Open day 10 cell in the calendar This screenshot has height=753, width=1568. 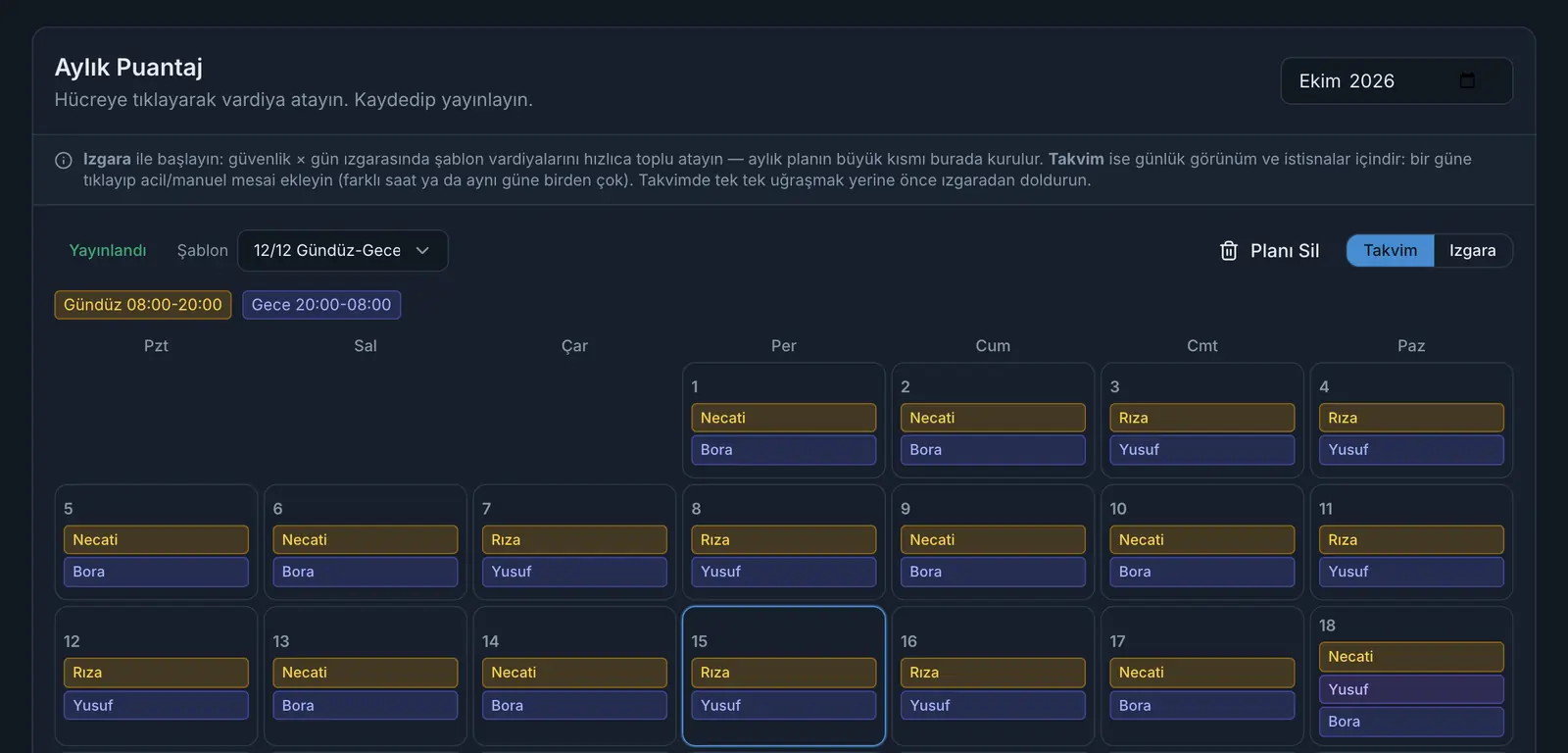1201,542
